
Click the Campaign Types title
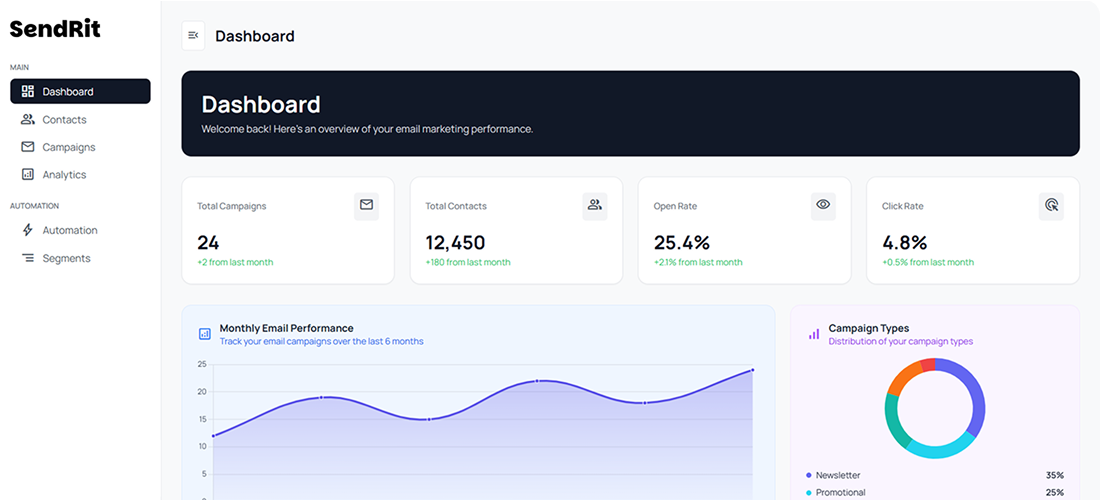[x=868, y=328]
